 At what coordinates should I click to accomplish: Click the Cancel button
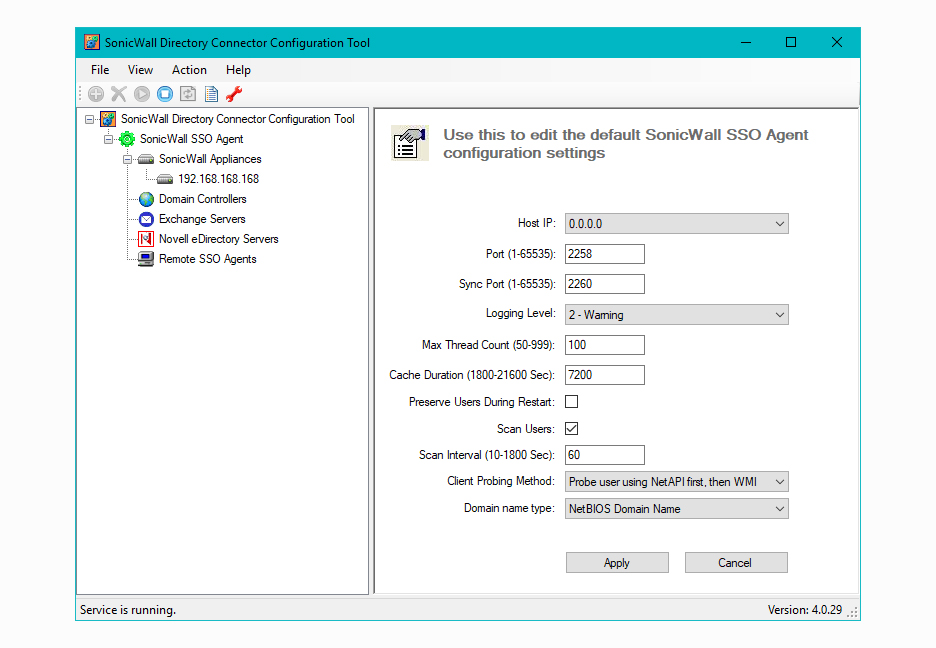click(735, 563)
